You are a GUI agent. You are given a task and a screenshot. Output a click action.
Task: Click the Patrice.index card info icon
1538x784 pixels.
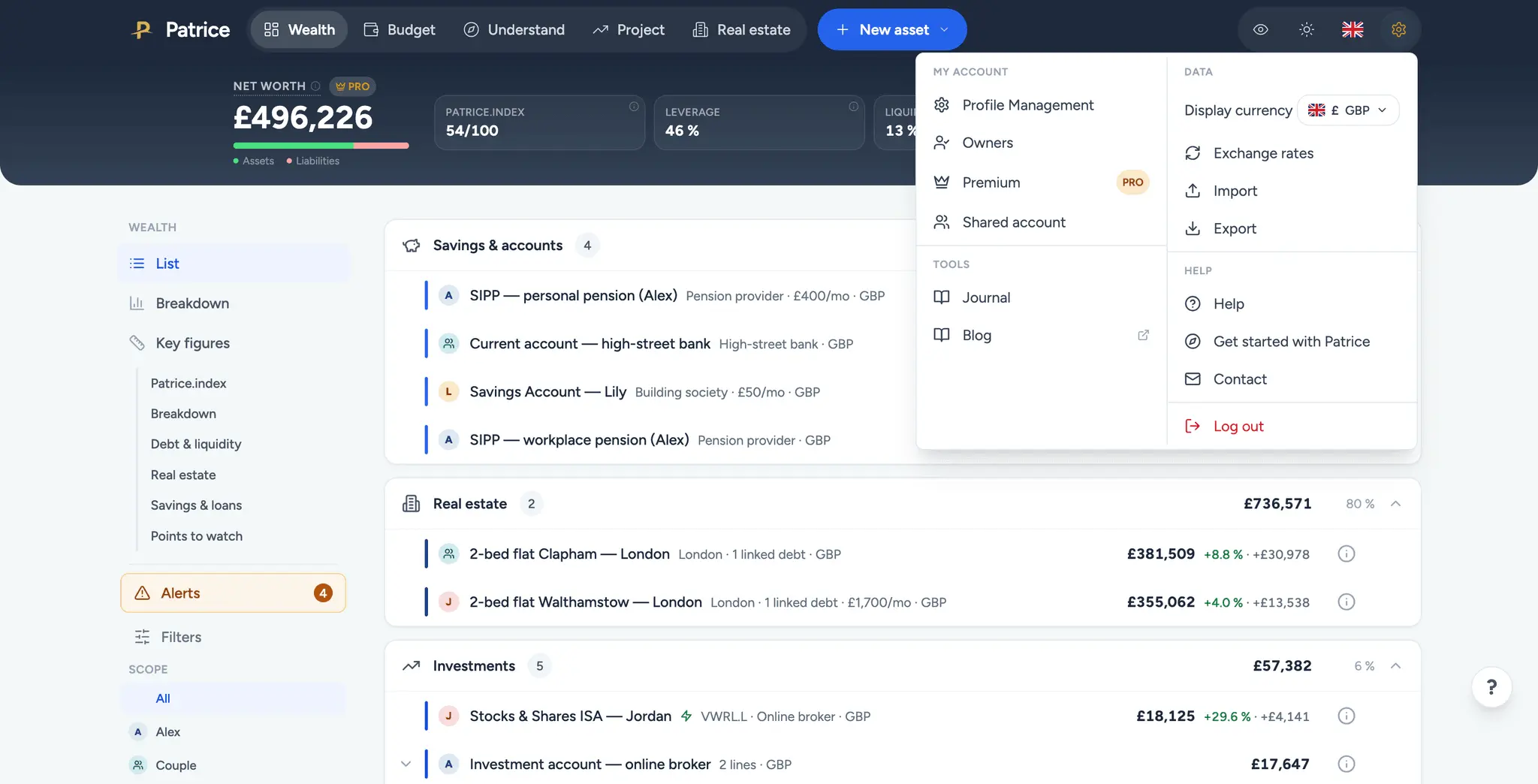pos(634,107)
